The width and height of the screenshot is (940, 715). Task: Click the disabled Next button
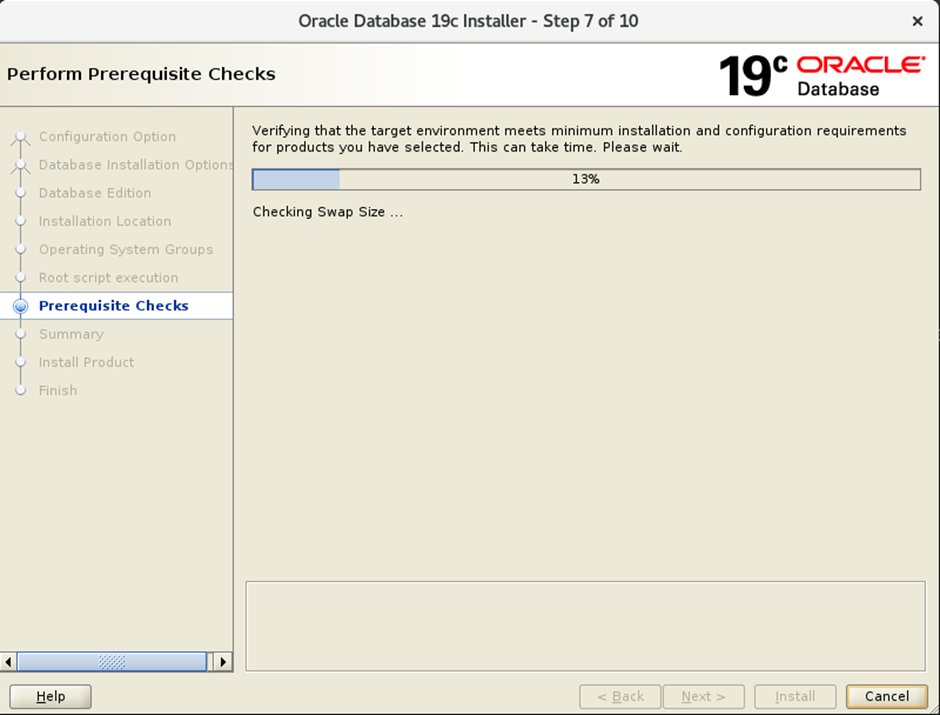(703, 696)
